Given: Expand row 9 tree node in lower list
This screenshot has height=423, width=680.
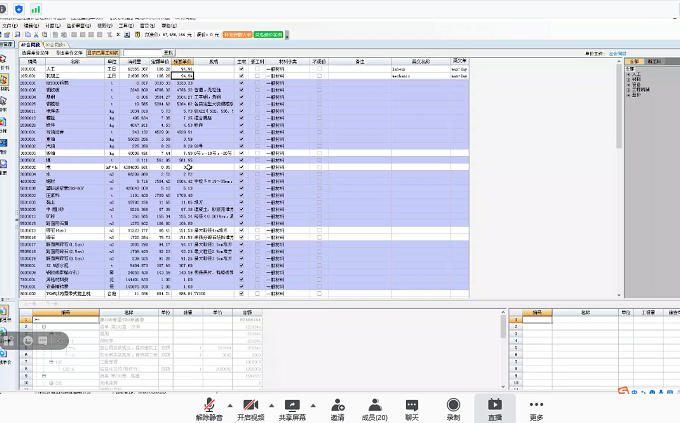Looking at the screenshot, I should (43, 376).
